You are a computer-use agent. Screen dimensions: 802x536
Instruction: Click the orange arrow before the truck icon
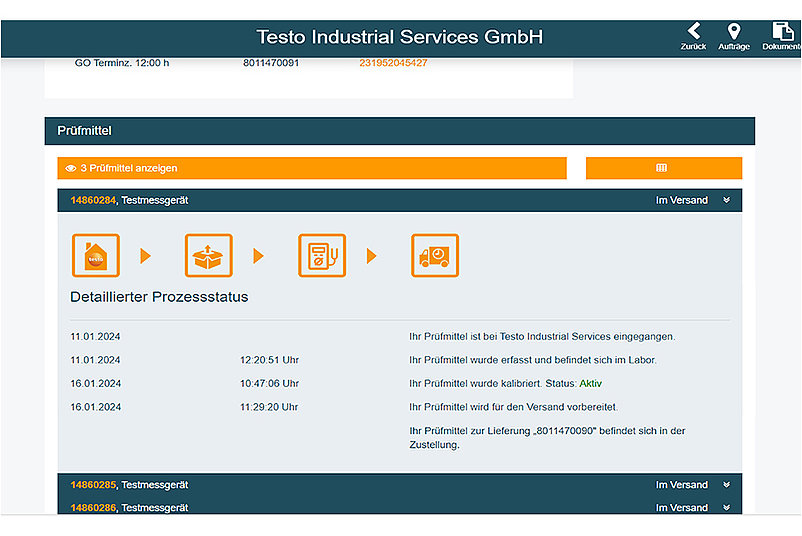(x=371, y=256)
